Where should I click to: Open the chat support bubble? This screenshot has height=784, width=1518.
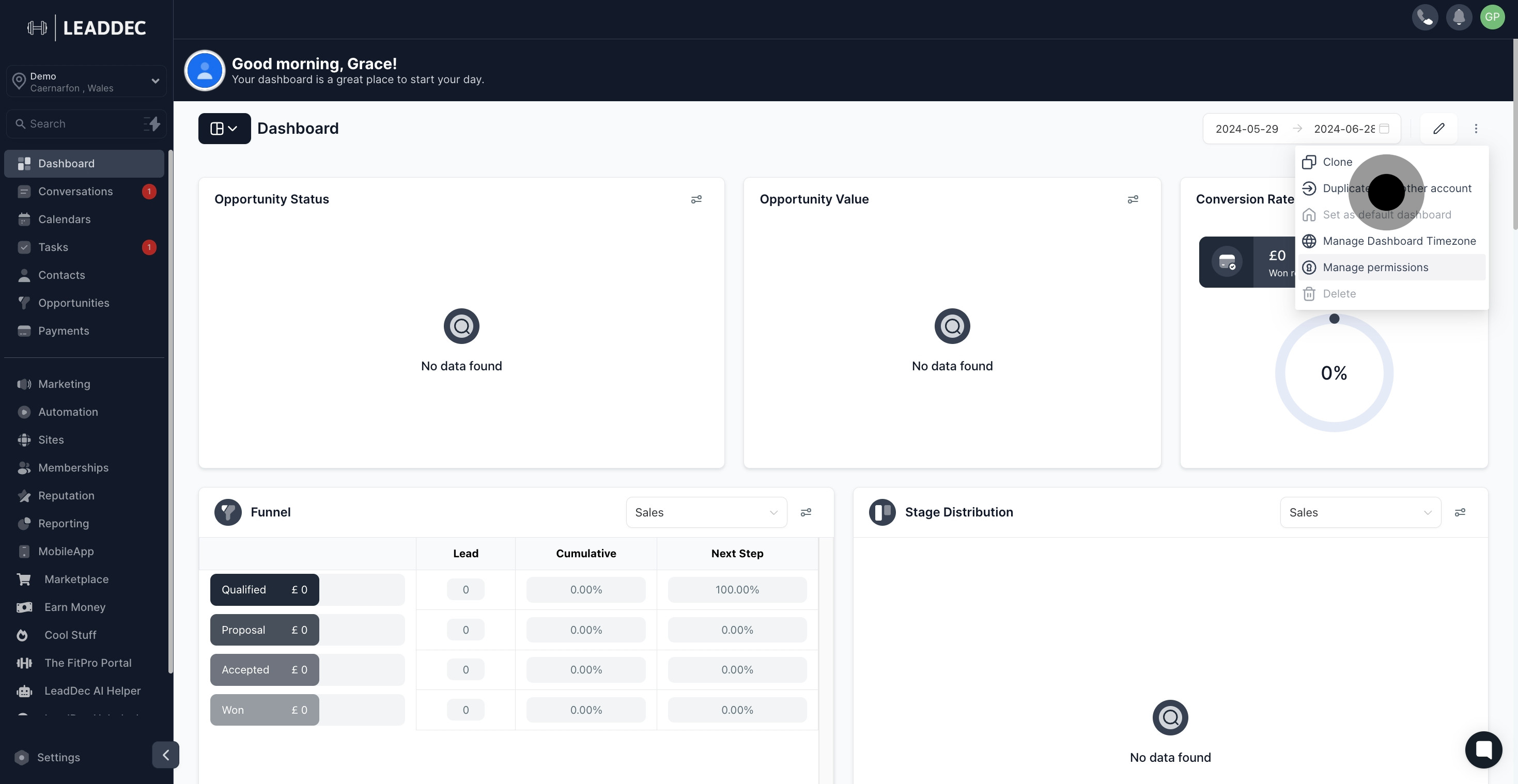pos(1483,749)
